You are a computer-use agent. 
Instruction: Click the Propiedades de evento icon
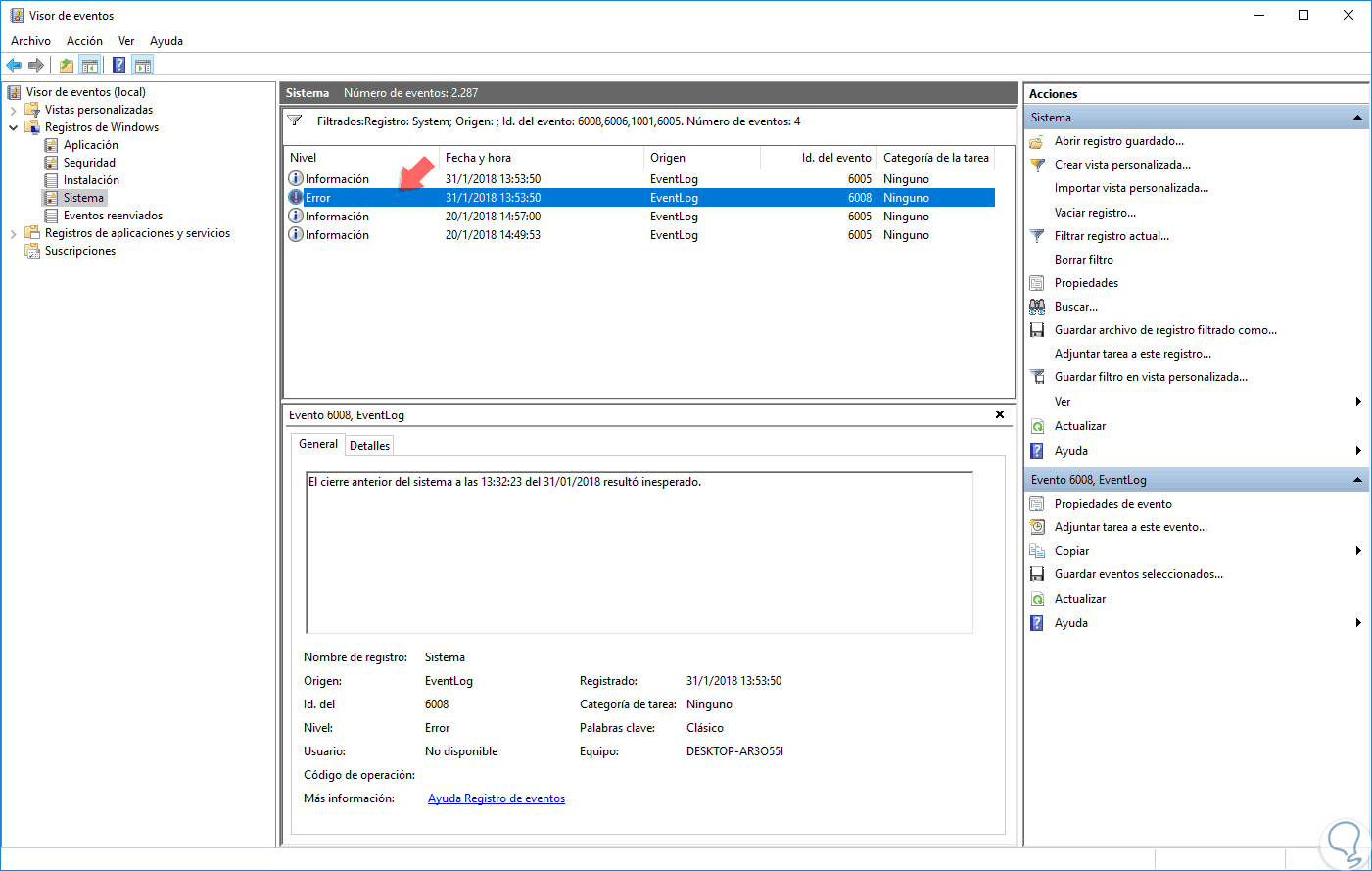tap(1037, 504)
